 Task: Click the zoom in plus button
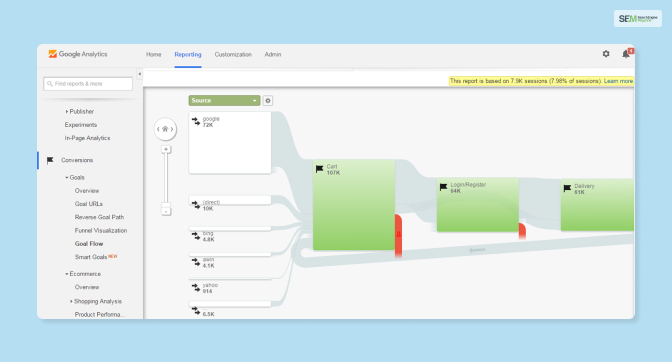166,150
